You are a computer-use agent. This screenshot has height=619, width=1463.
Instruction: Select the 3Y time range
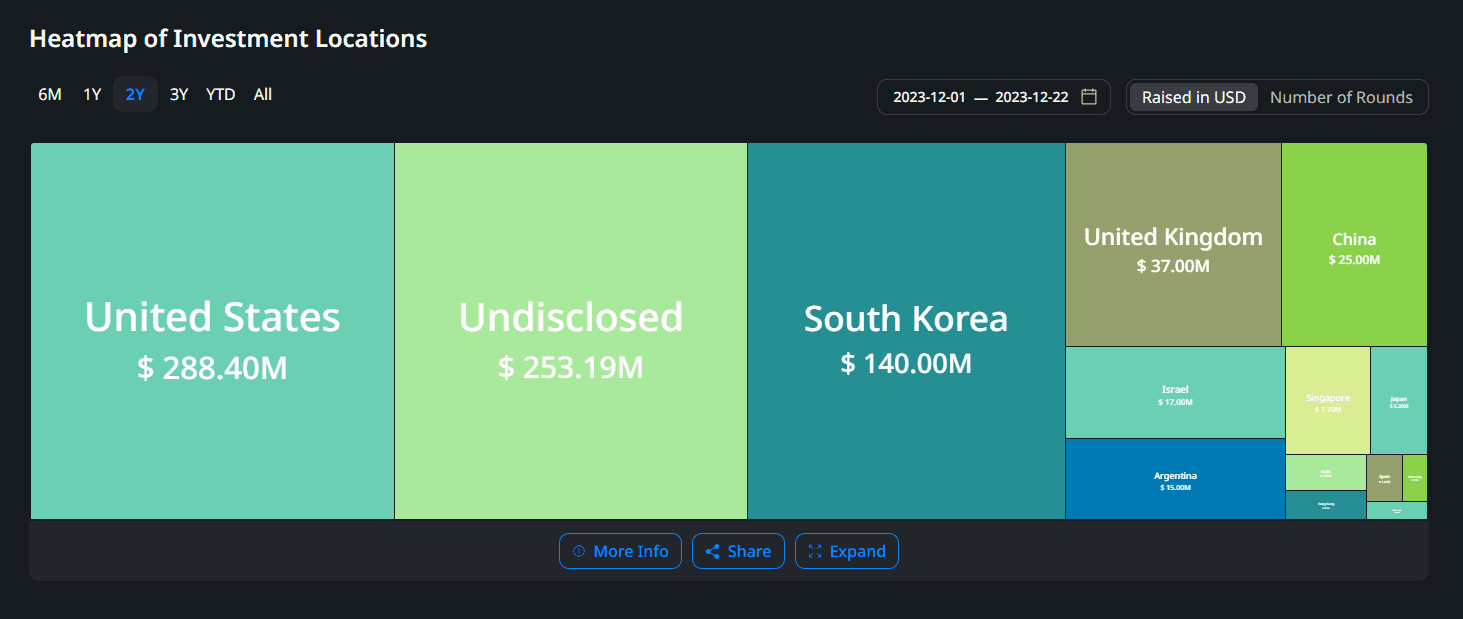tap(178, 93)
